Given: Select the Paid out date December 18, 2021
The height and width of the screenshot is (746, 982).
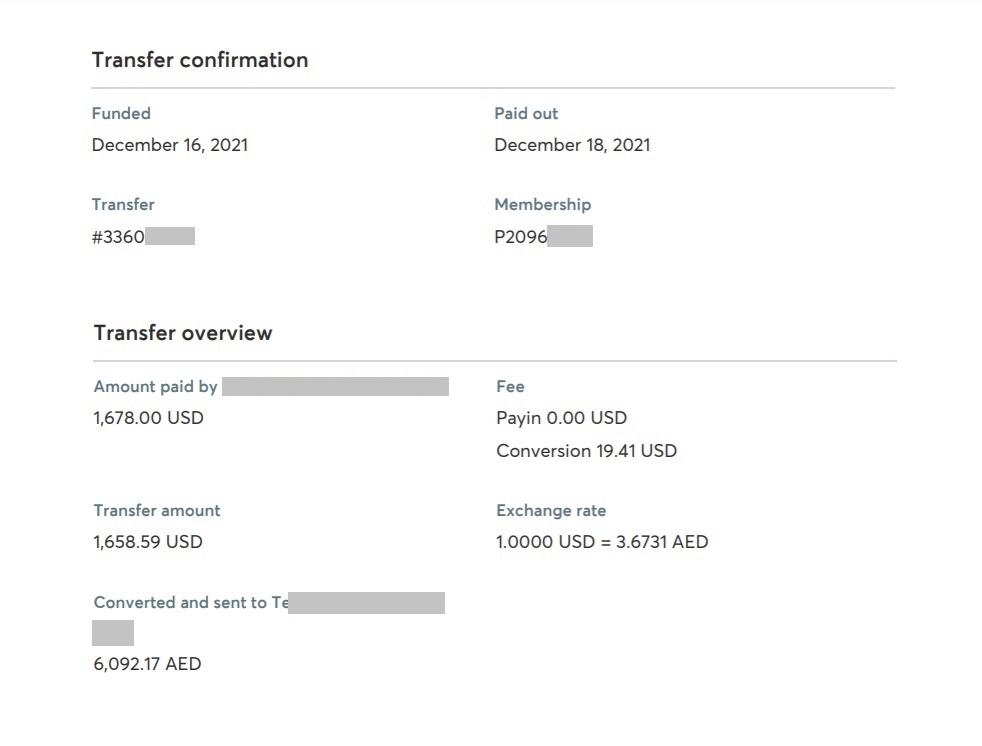Looking at the screenshot, I should 572,145.
